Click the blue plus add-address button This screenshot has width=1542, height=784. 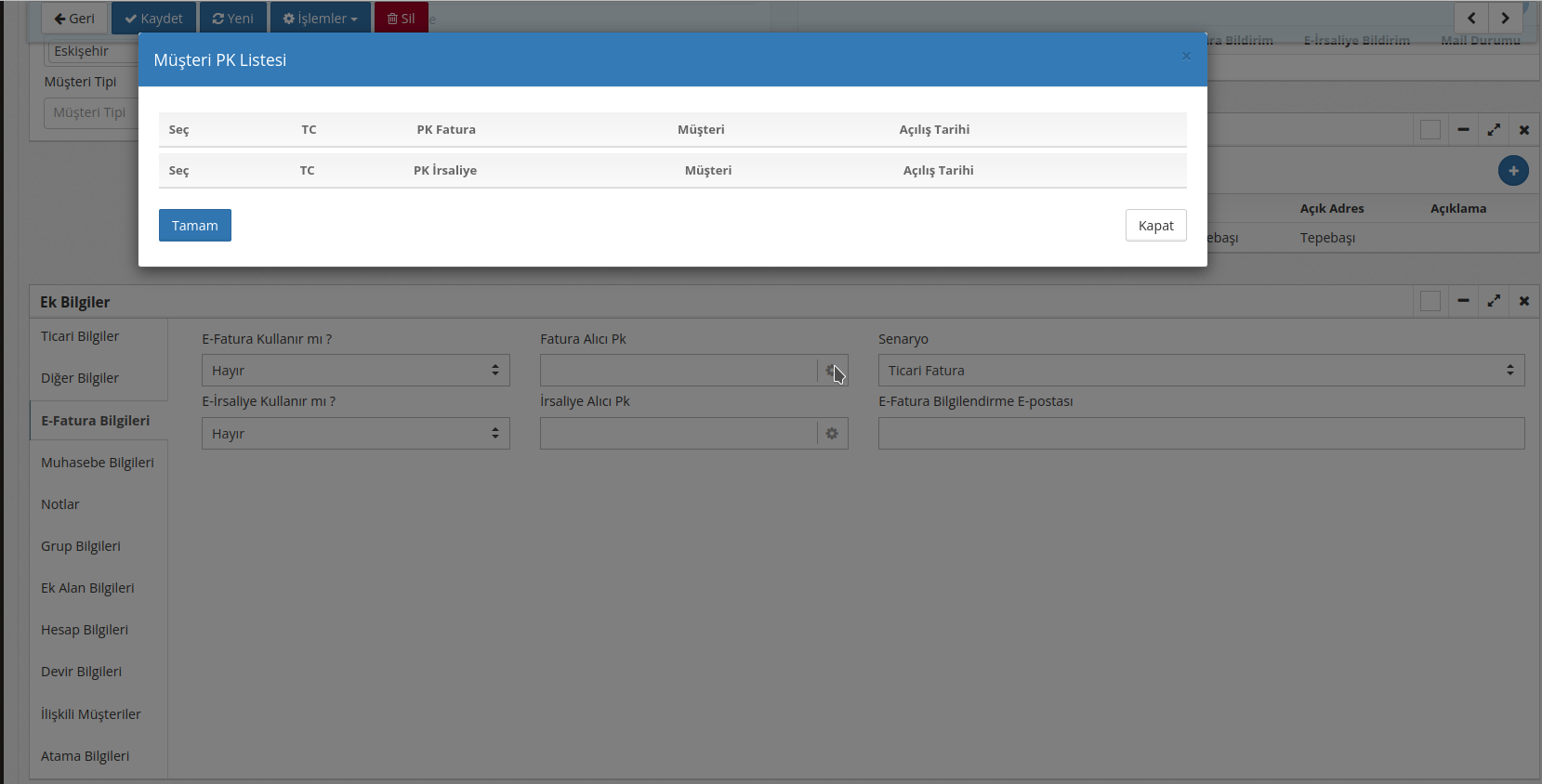(x=1512, y=171)
